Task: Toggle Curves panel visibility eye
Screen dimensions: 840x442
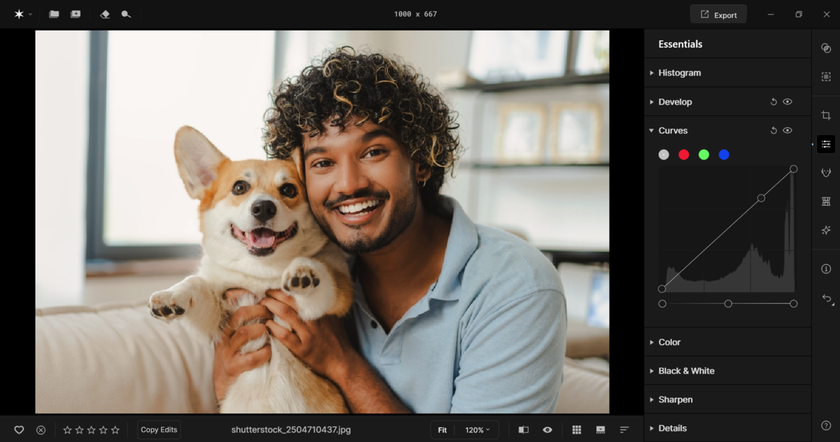Action: pos(788,131)
